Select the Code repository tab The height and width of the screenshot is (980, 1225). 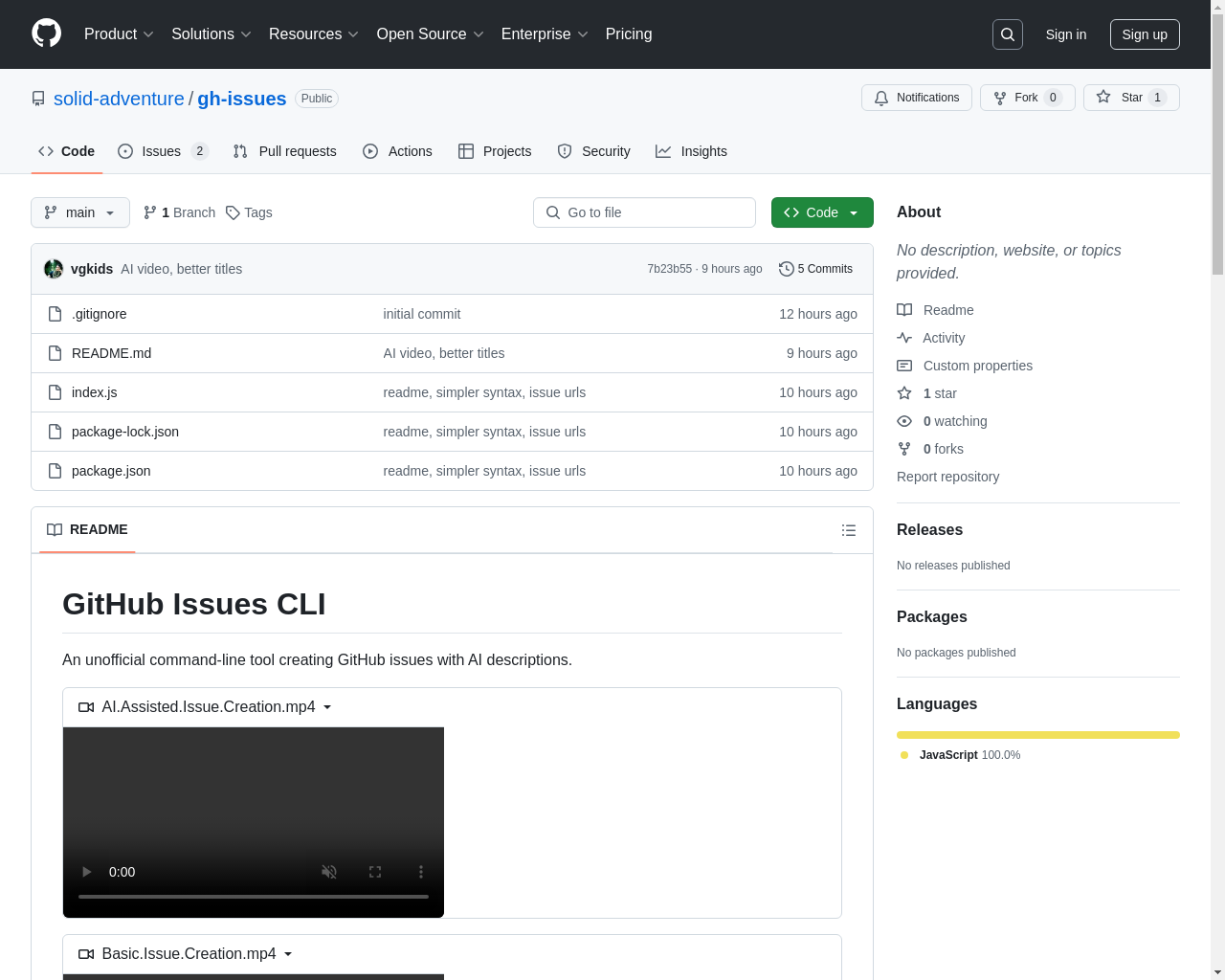(66, 151)
